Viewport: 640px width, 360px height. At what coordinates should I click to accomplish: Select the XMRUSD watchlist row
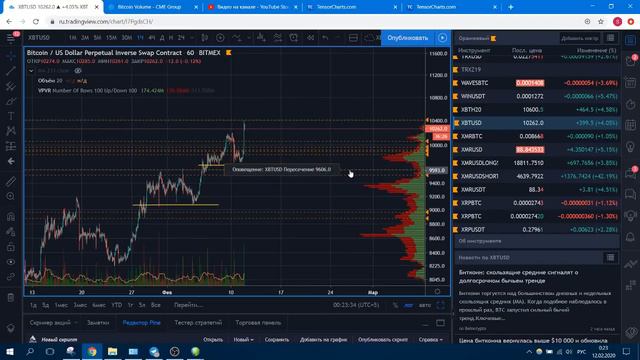coord(536,150)
